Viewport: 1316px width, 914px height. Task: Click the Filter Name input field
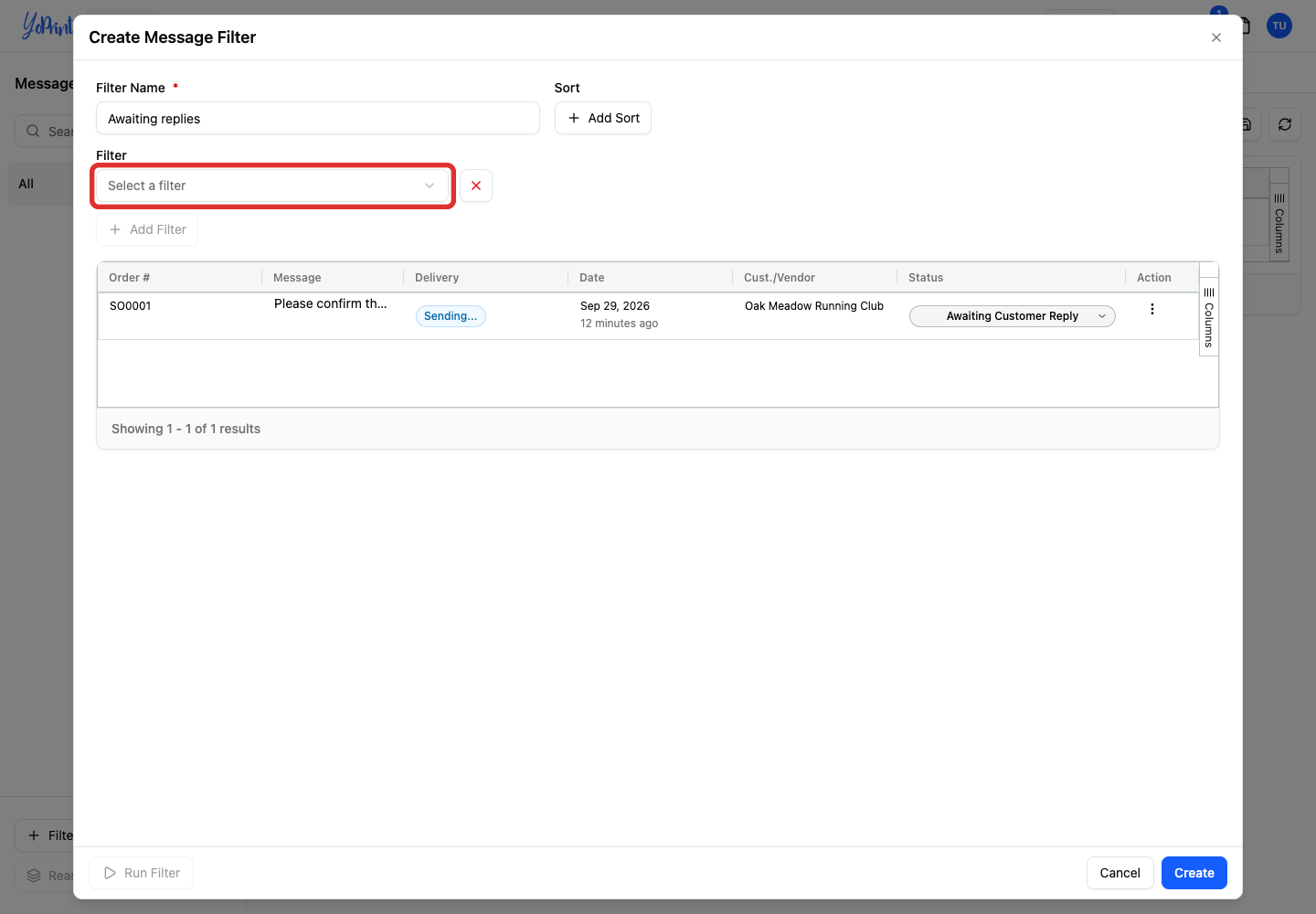coord(318,119)
